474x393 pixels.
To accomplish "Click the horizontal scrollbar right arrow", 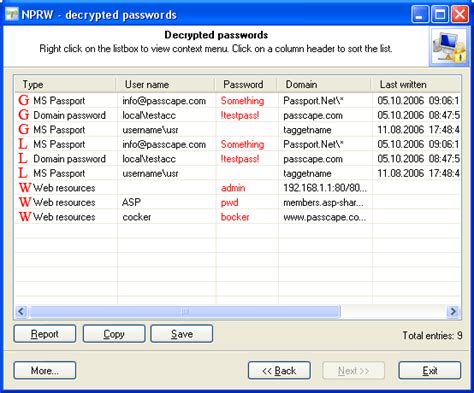I will click(453, 312).
